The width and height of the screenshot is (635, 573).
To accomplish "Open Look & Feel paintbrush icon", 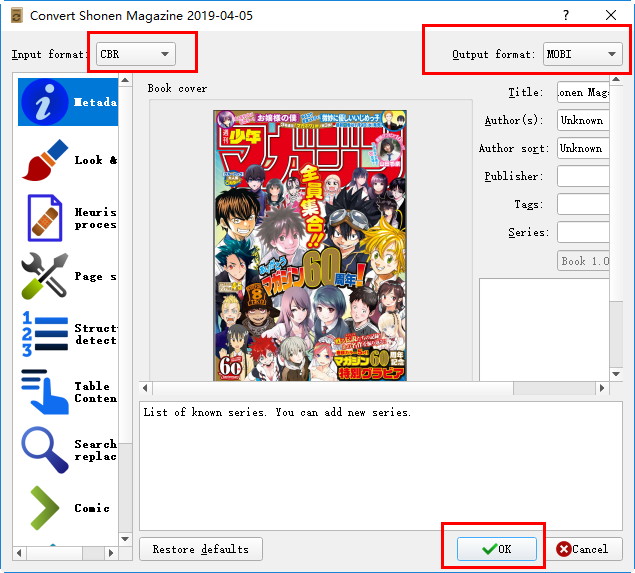I will [x=45, y=160].
